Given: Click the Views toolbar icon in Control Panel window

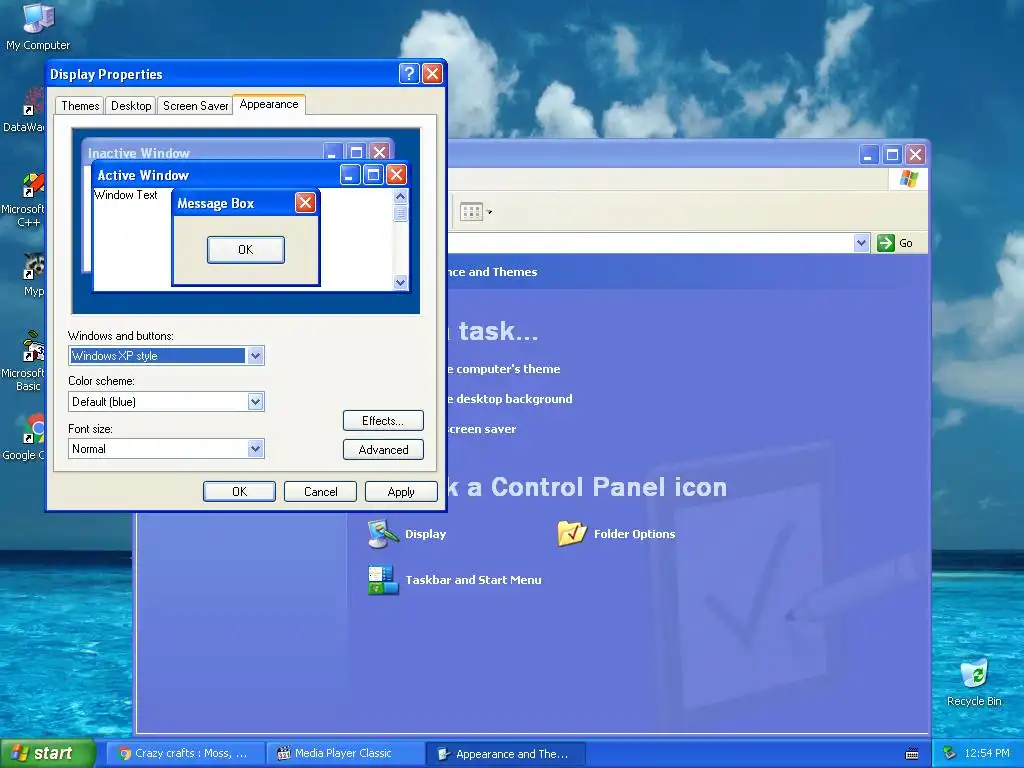Looking at the screenshot, I should pyautogui.click(x=471, y=212).
